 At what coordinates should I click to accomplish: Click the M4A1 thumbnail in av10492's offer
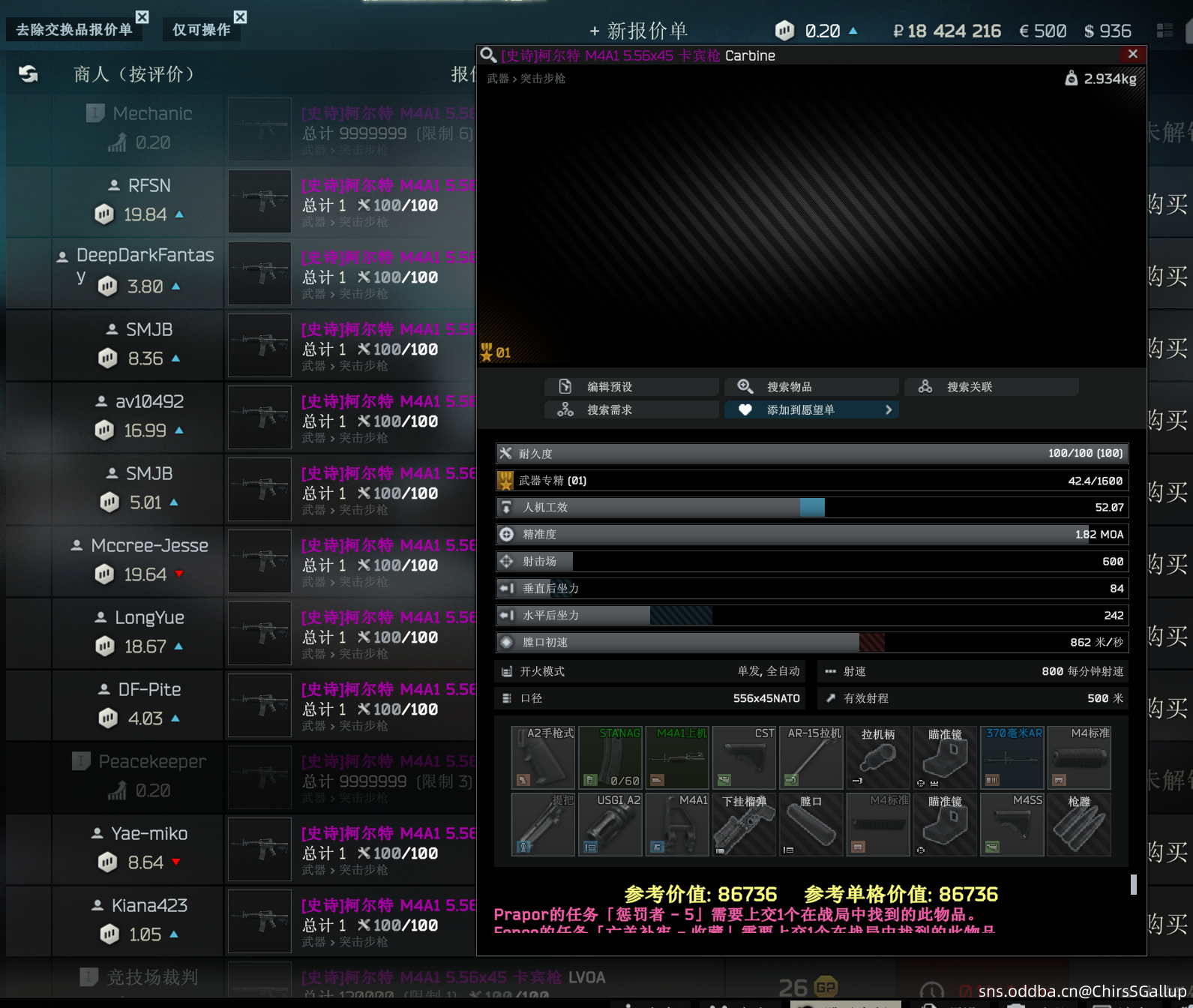tap(259, 417)
